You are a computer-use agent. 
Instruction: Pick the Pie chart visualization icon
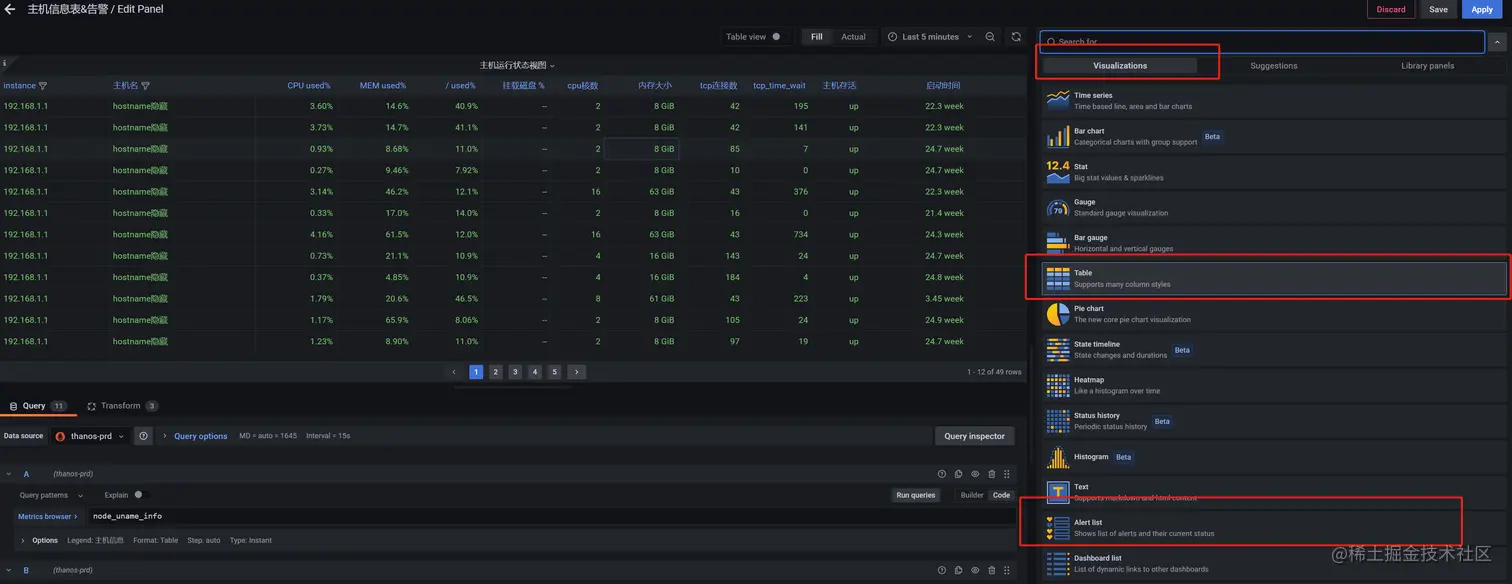click(x=1057, y=314)
